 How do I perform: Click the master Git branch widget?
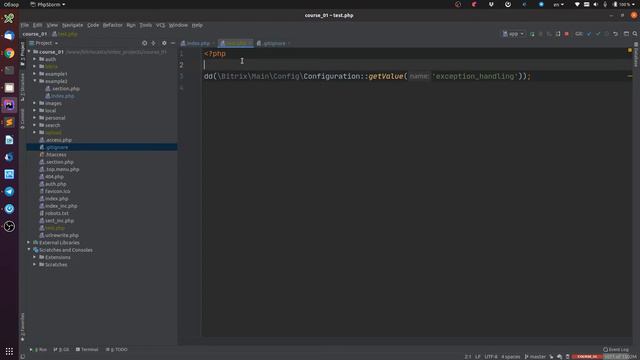(535, 357)
